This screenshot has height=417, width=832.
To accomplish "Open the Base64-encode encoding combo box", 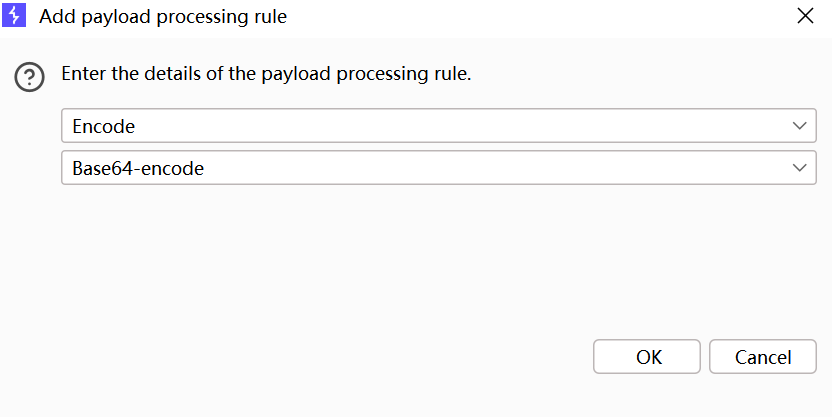I will (x=439, y=168).
